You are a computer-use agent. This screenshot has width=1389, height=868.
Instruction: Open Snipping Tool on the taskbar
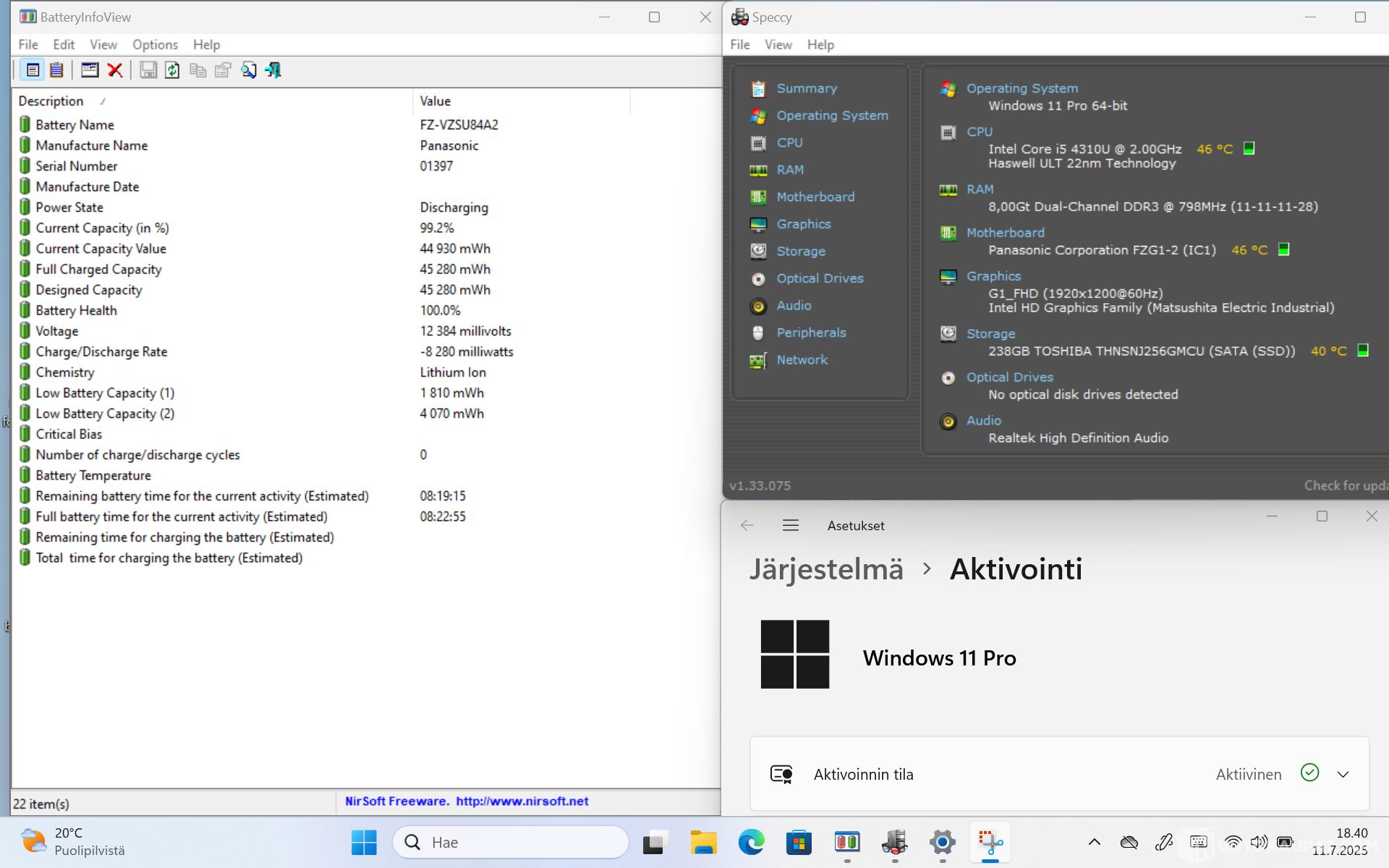tap(990, 842)
